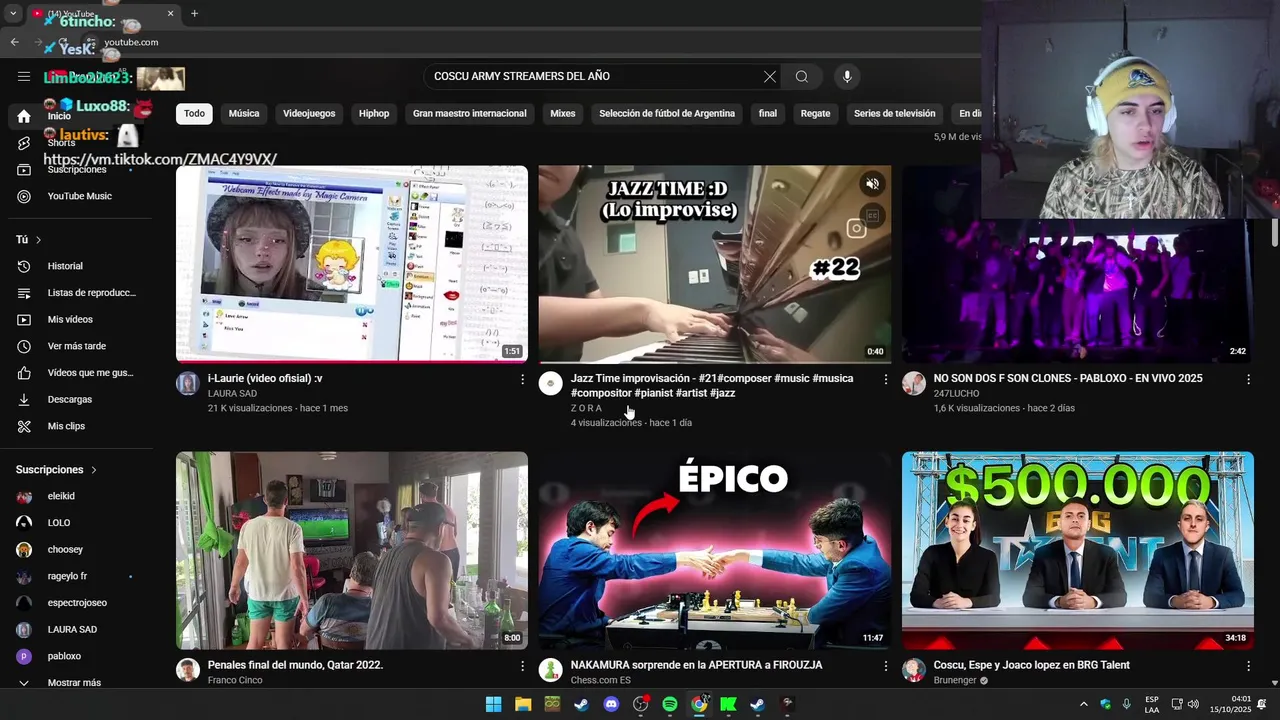Unmute the Jazz Time preview video
The height and width of the screenshot is (720, 1280).
872,184
